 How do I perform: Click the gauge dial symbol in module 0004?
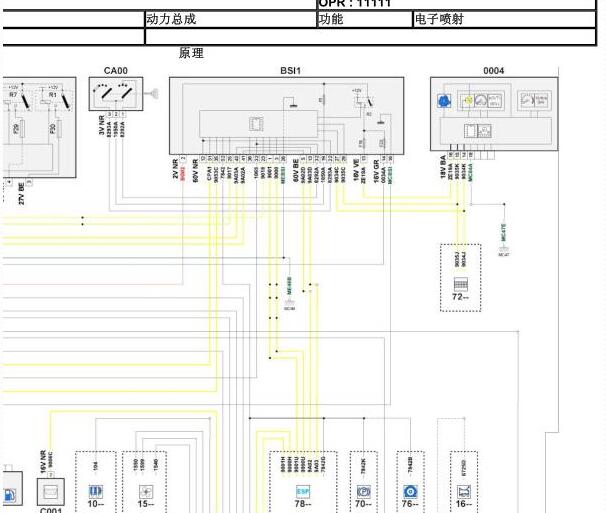click(x=480, y=101)
